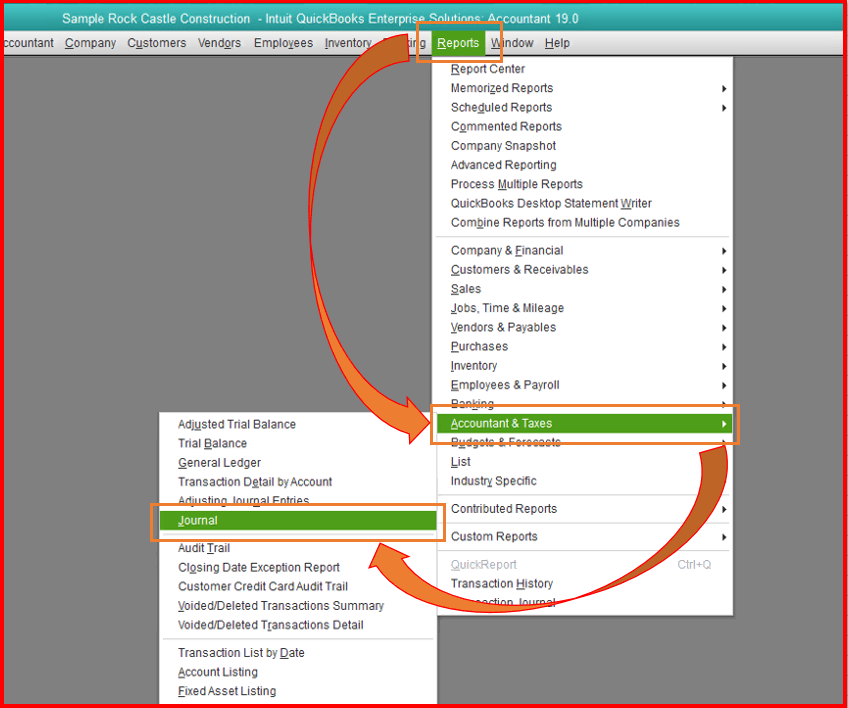This screenshot has width=848, height=708.
Task: Choose List reports item
Action: tap(584, 462)
